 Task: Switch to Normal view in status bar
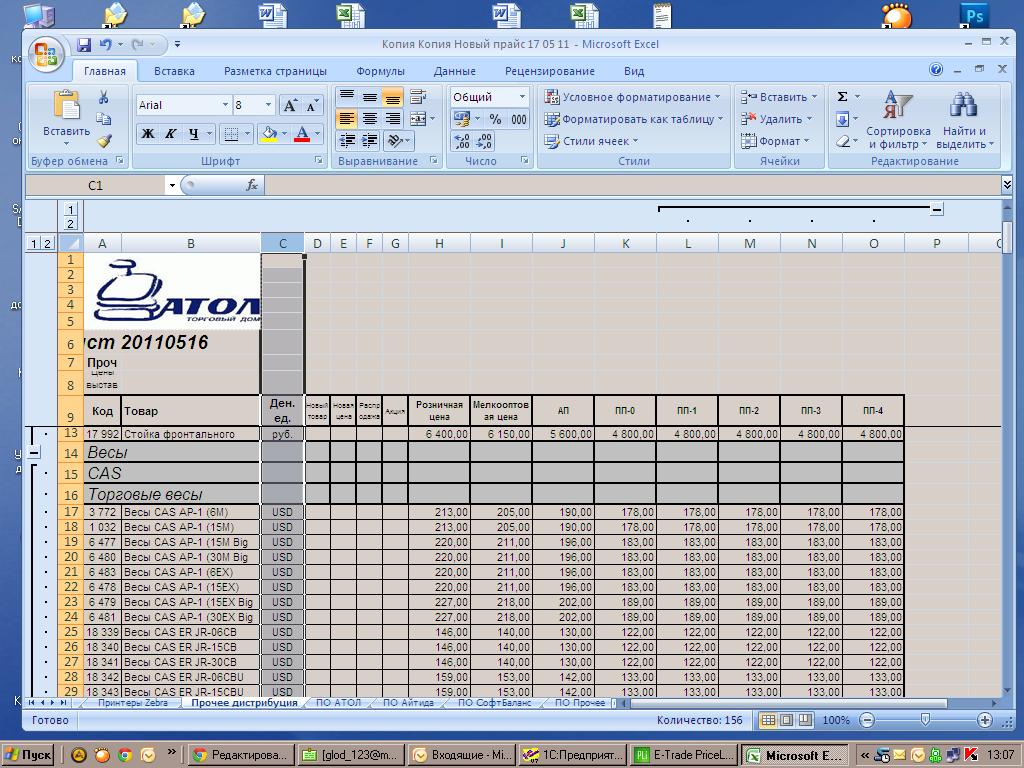tap(769, 720)
